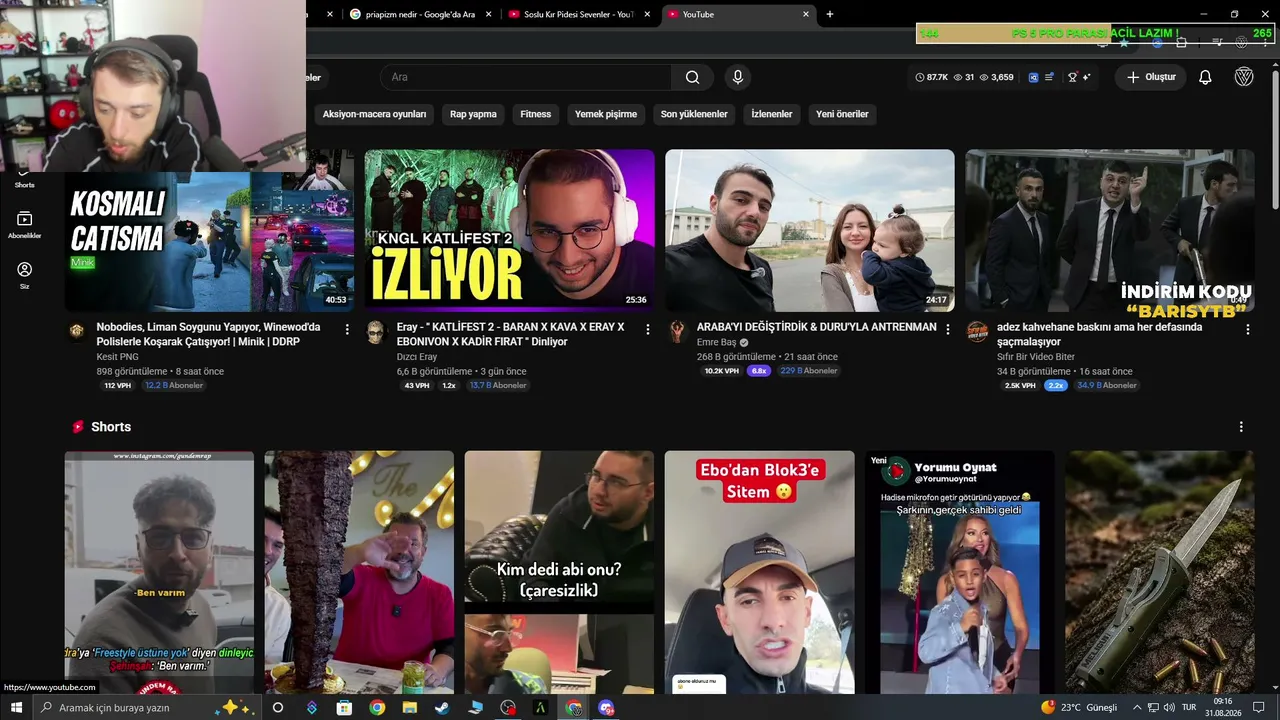Start voice search with the microphone
The height and width of the screenshot is (720, 1280).
coord(738,77)
